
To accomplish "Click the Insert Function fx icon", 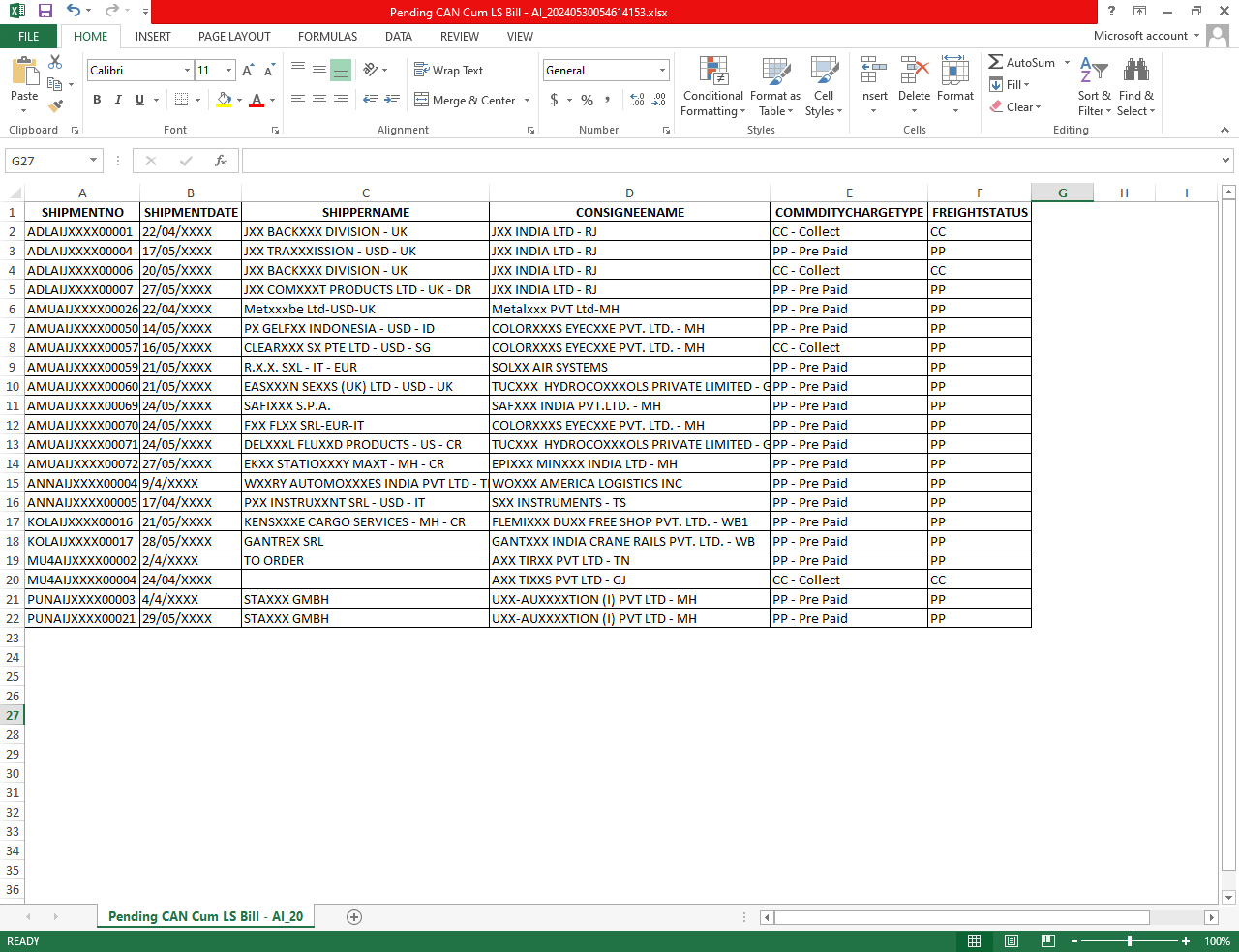I will click(221, 161).
